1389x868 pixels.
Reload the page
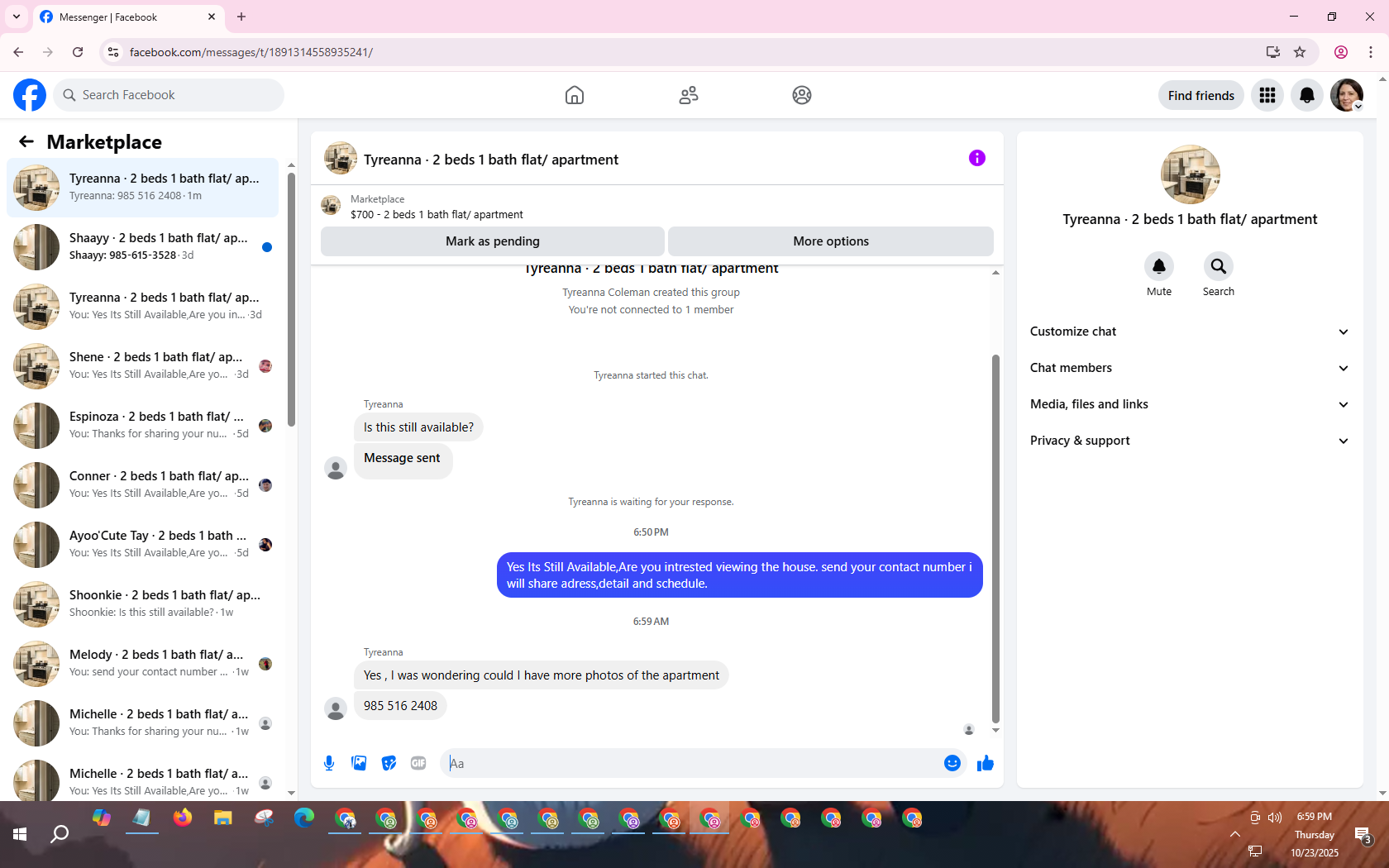pos(78,52)
